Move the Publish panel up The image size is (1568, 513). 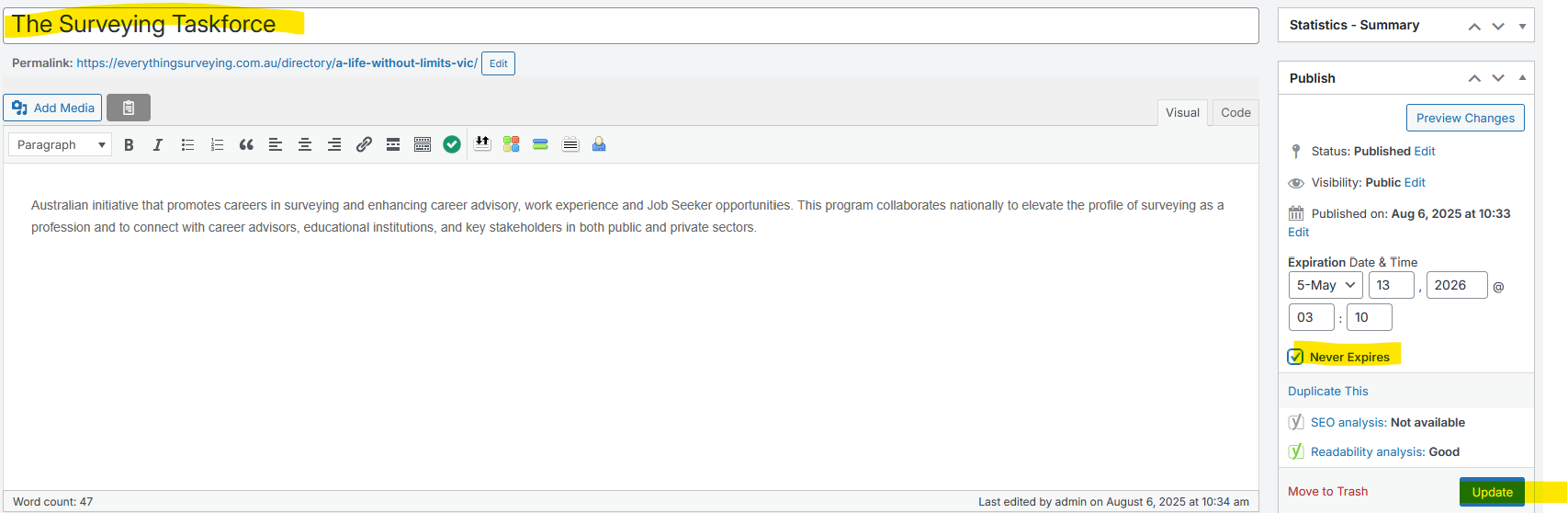coord(1474,78)
